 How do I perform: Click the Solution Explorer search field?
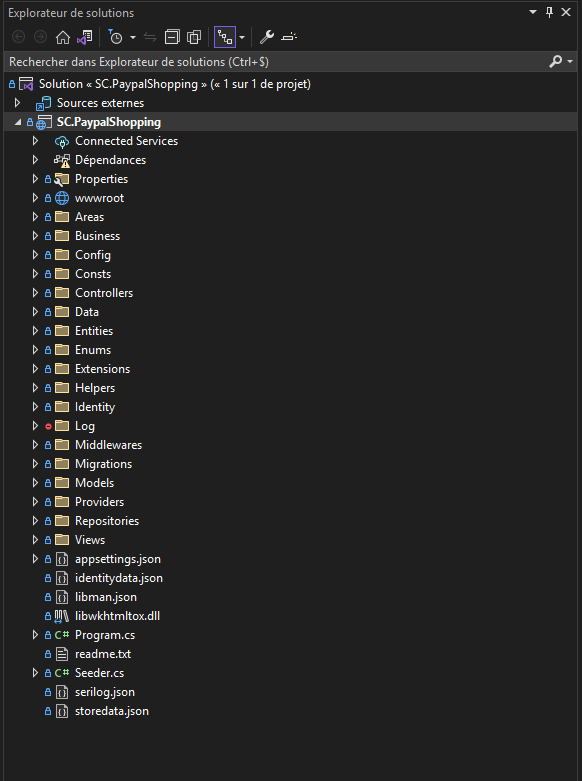pos(276,62)
